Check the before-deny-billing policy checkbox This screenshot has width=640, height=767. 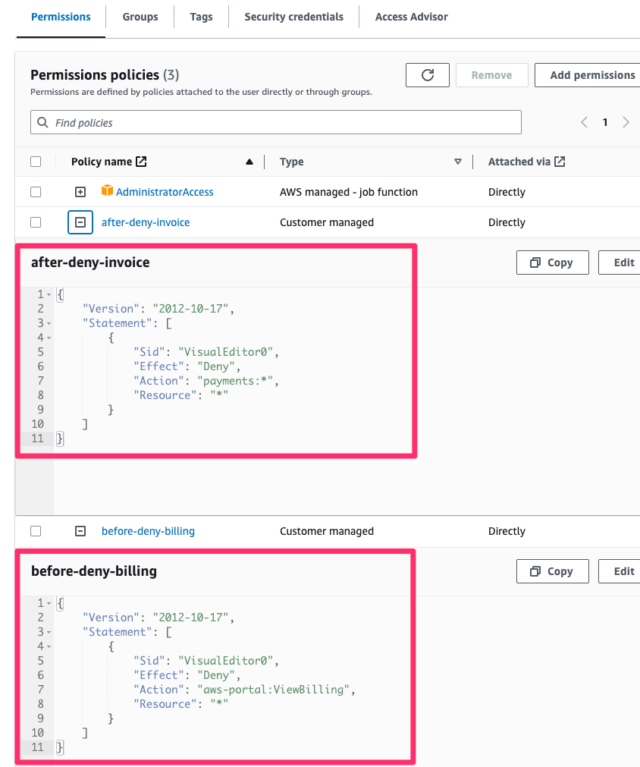(36, 531)
